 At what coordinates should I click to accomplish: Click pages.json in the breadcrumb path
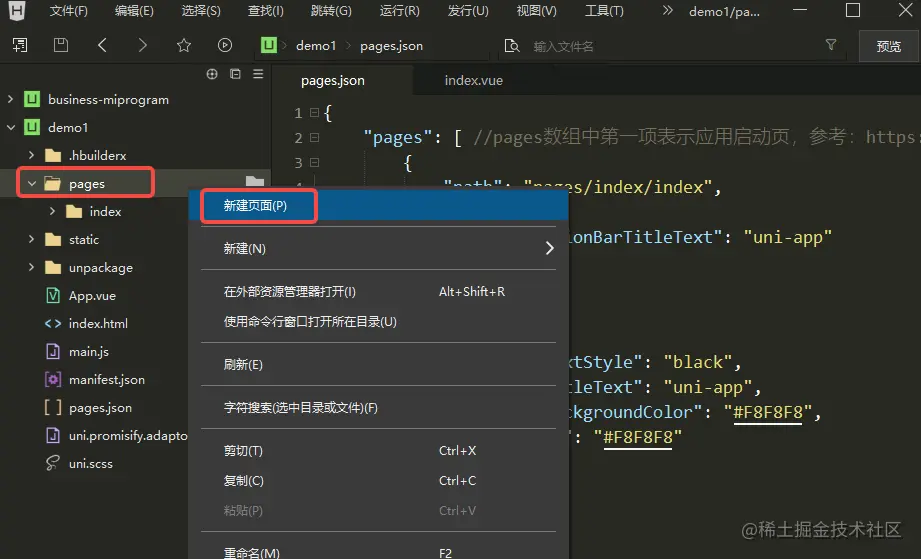point(391,46)
